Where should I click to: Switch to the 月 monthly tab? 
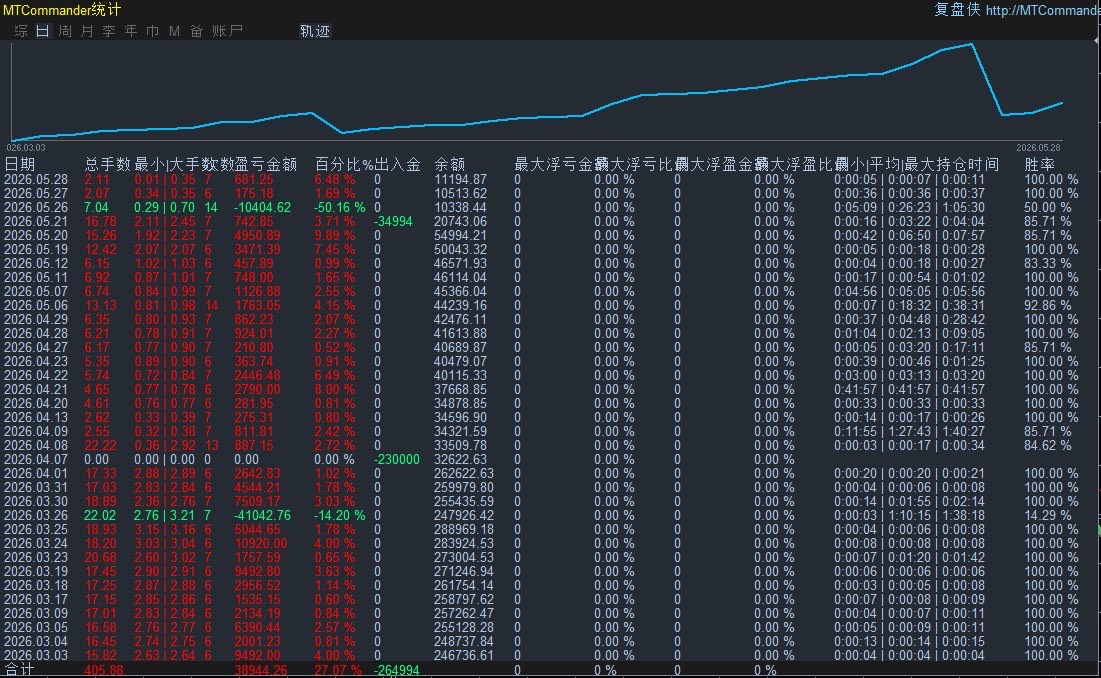tap(87, 31)
